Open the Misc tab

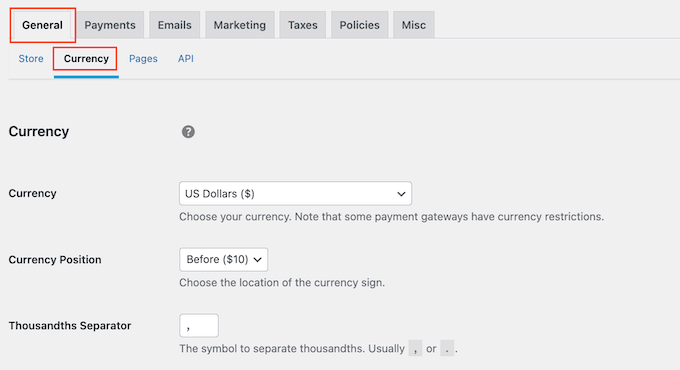pos(414,25)
